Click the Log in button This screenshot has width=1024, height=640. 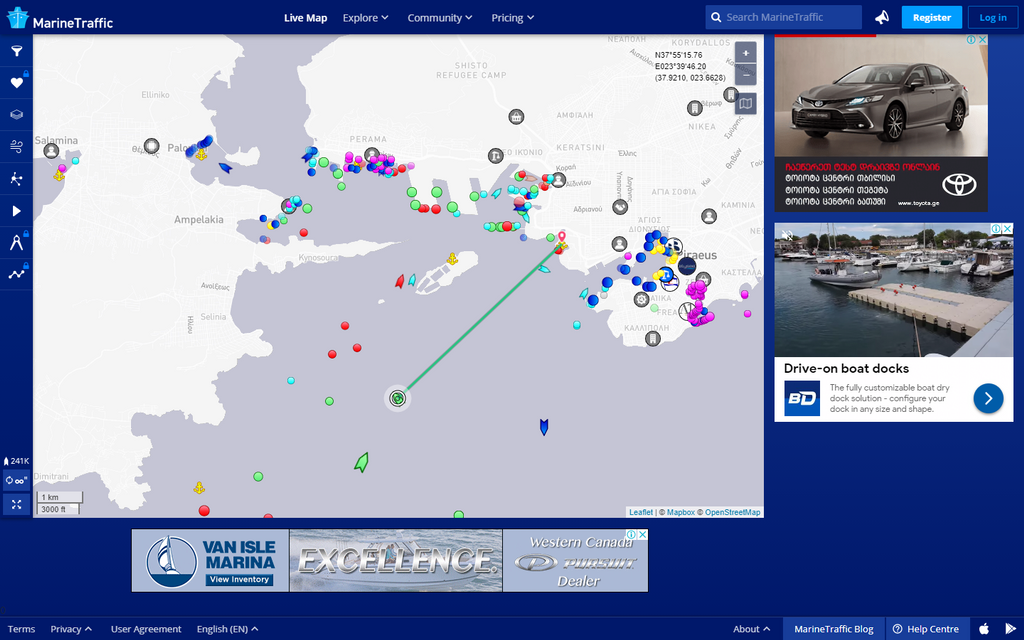[993, 18]
